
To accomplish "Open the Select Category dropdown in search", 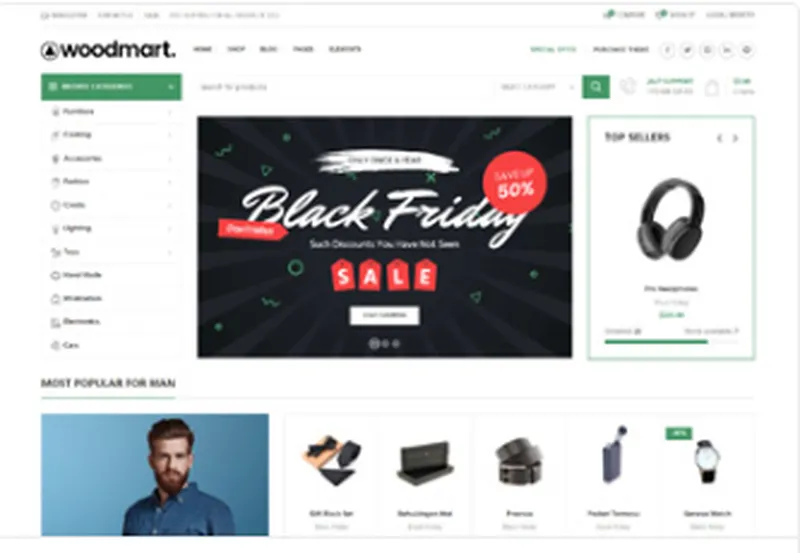I will [537, 87].
